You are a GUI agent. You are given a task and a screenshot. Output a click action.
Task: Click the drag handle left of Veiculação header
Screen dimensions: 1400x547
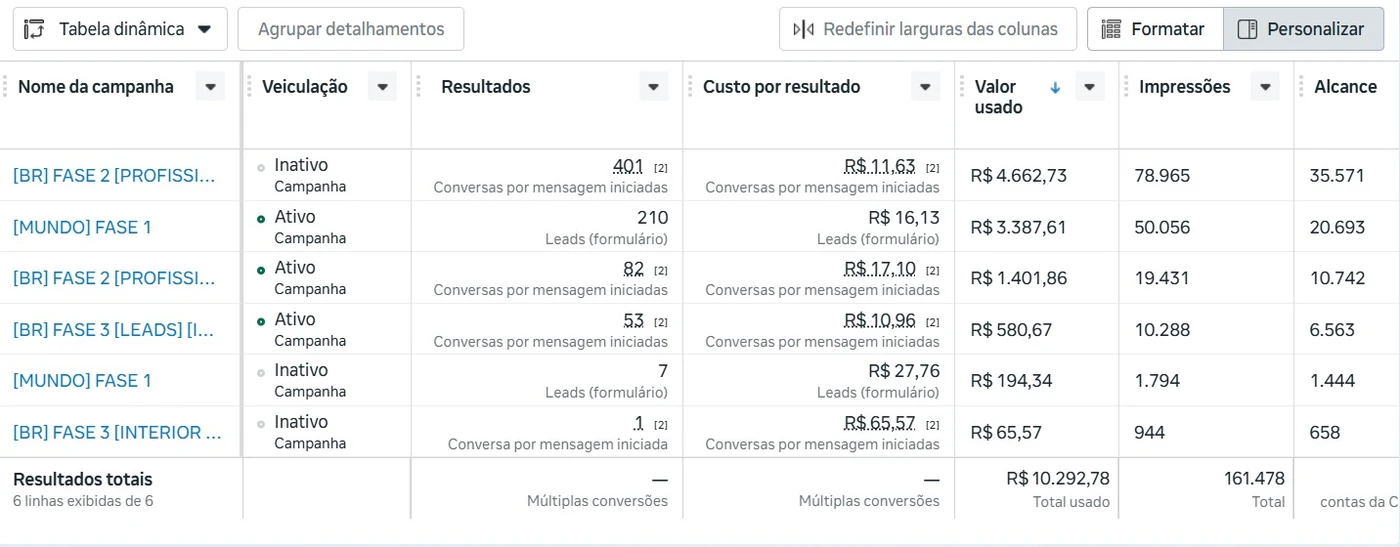coord(250,87)
